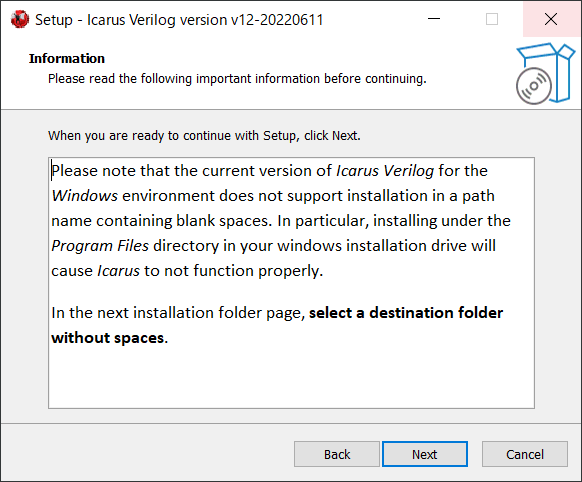
Task: Close the setup window
Action: pos(551,19)
